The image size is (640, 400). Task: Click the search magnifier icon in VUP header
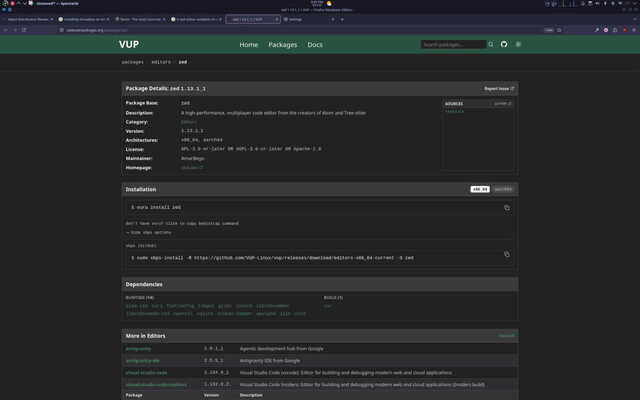click(x=491, y=44)
